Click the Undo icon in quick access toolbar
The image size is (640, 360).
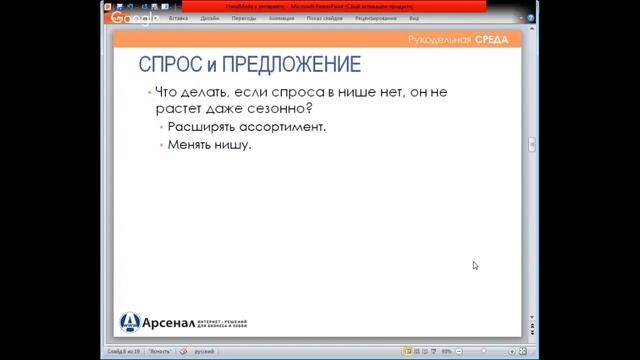(131, 7)
